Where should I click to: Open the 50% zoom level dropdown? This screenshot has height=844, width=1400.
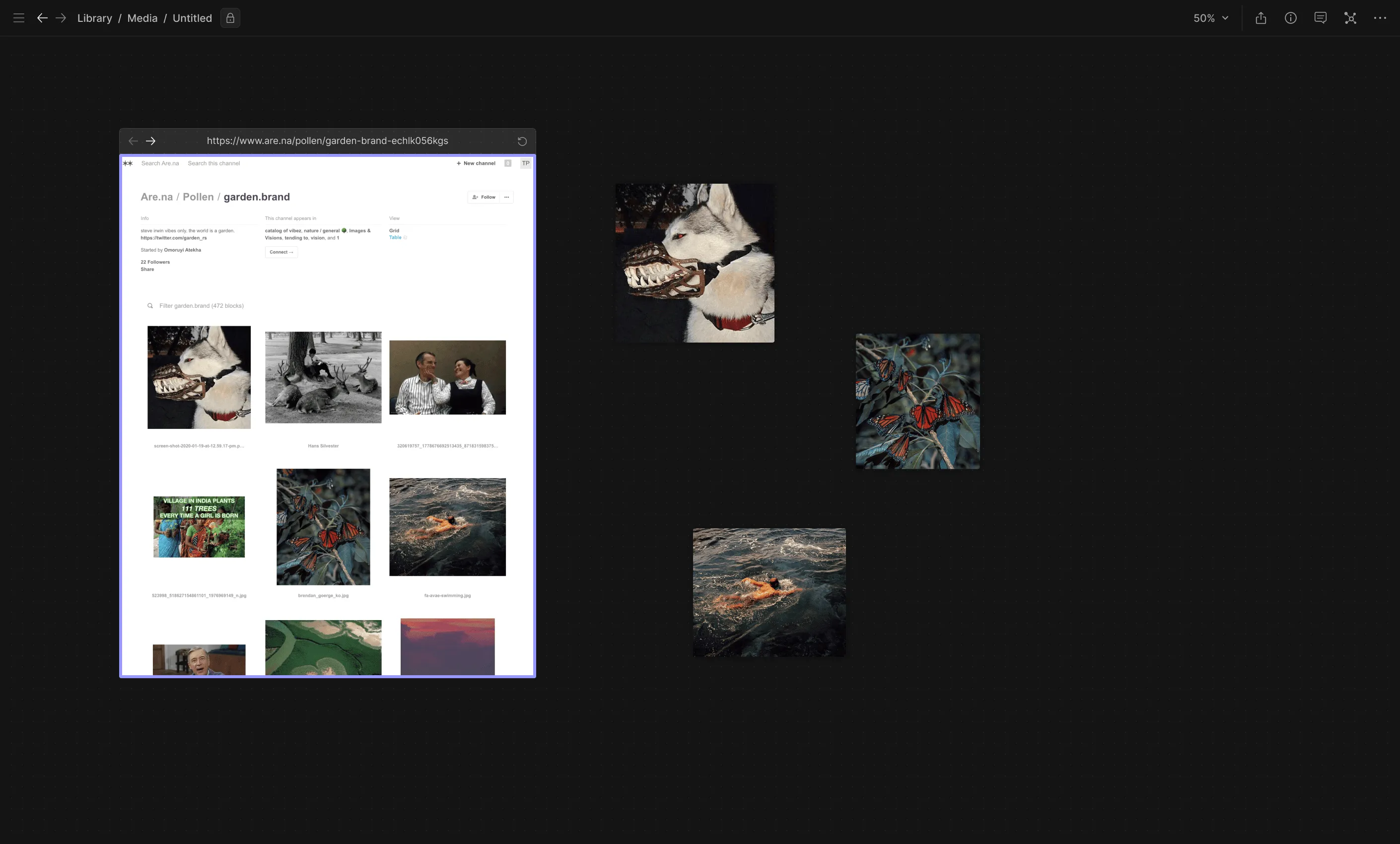(x=1211, y=18)
